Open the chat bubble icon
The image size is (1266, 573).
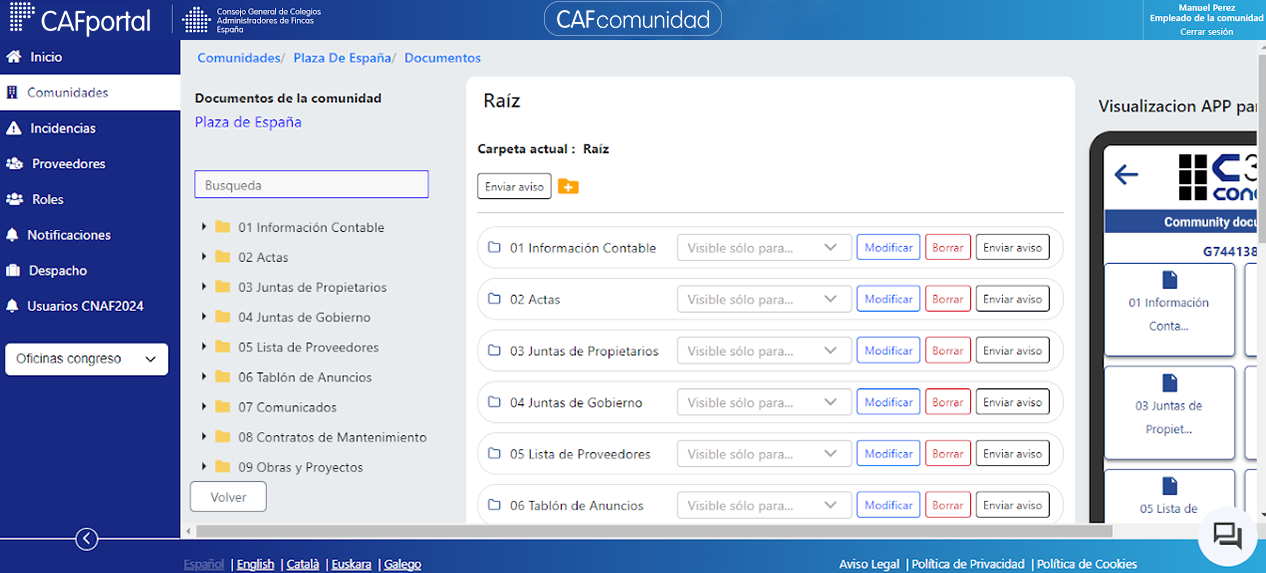click(1227, 536)
